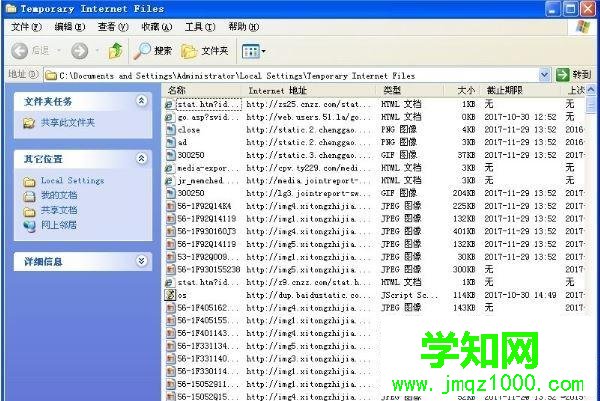Expand the 详细信息 panel
600x401 pixels.
tap(141, 261)
